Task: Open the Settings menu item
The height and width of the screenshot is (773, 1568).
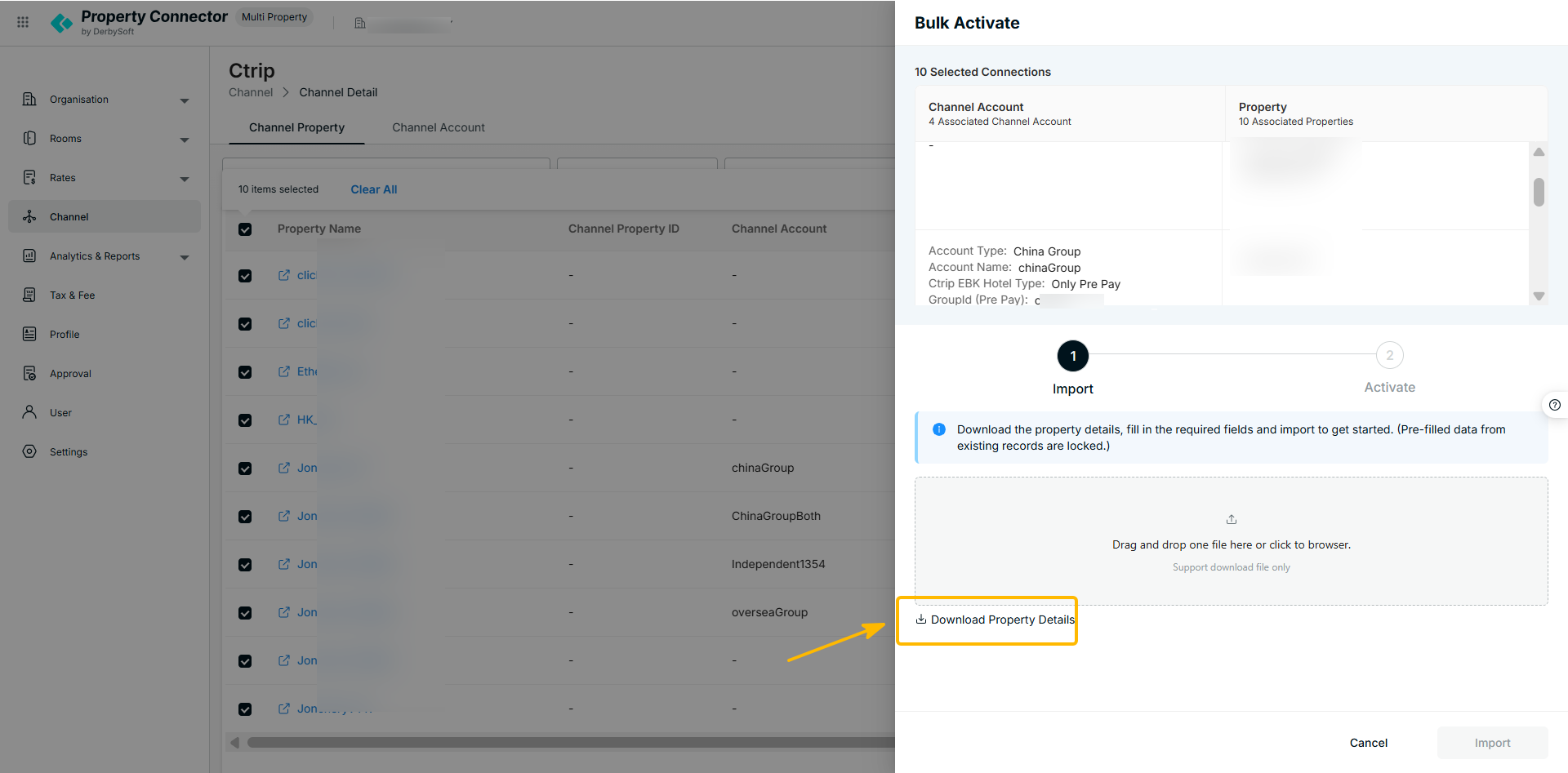Action: (105, 451)
